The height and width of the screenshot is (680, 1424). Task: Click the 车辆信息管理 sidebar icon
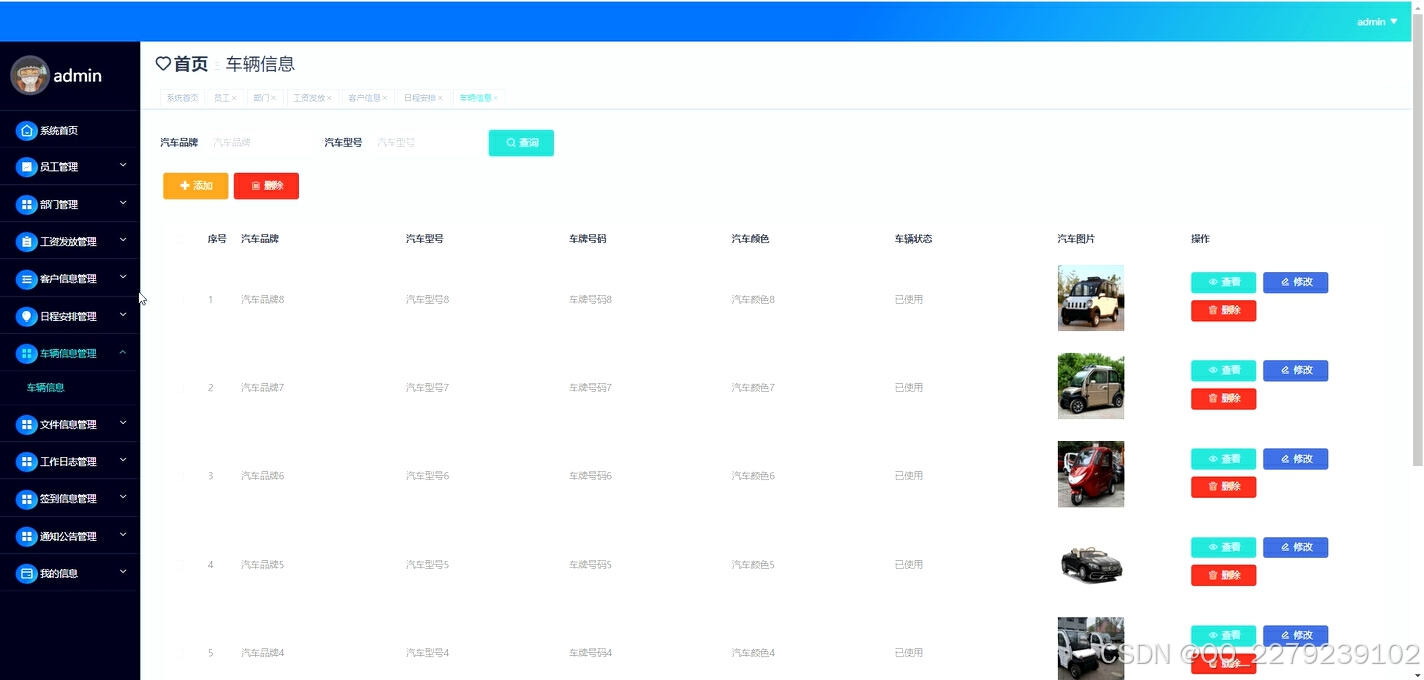pyautogui.click(x=26, y=352)
